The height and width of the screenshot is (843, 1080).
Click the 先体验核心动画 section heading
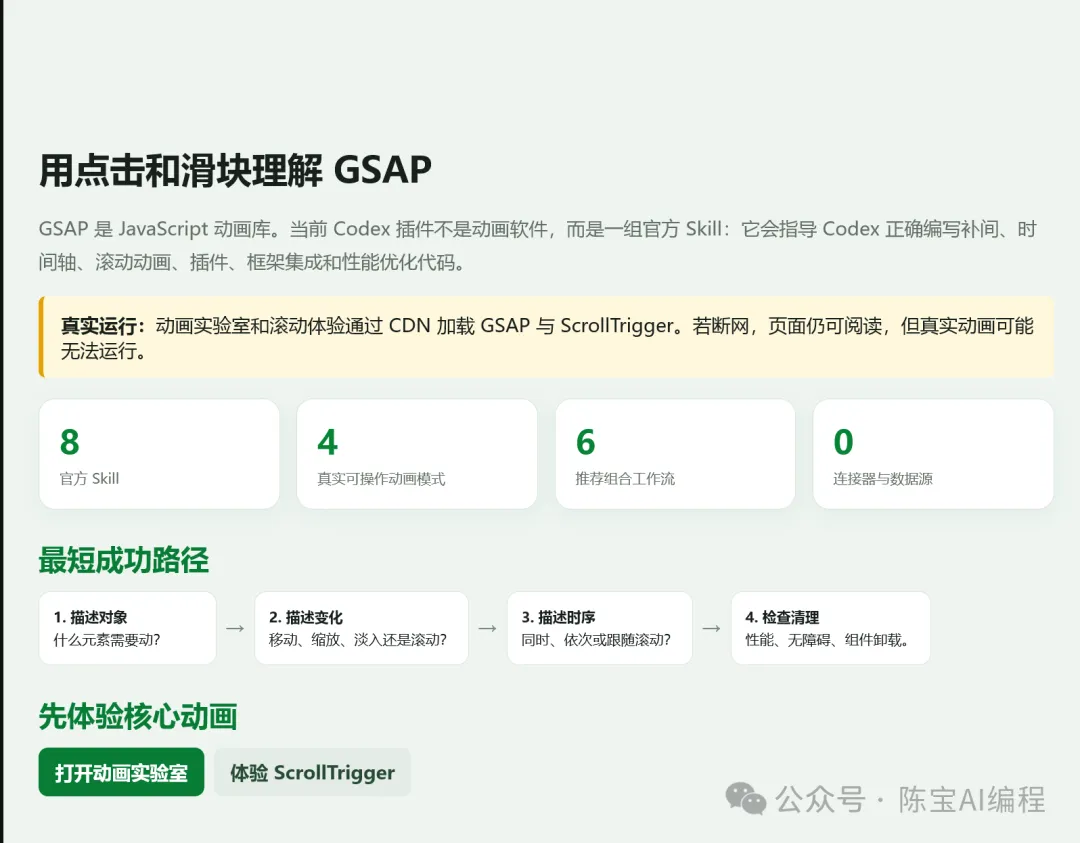click(x=138, y=716)
